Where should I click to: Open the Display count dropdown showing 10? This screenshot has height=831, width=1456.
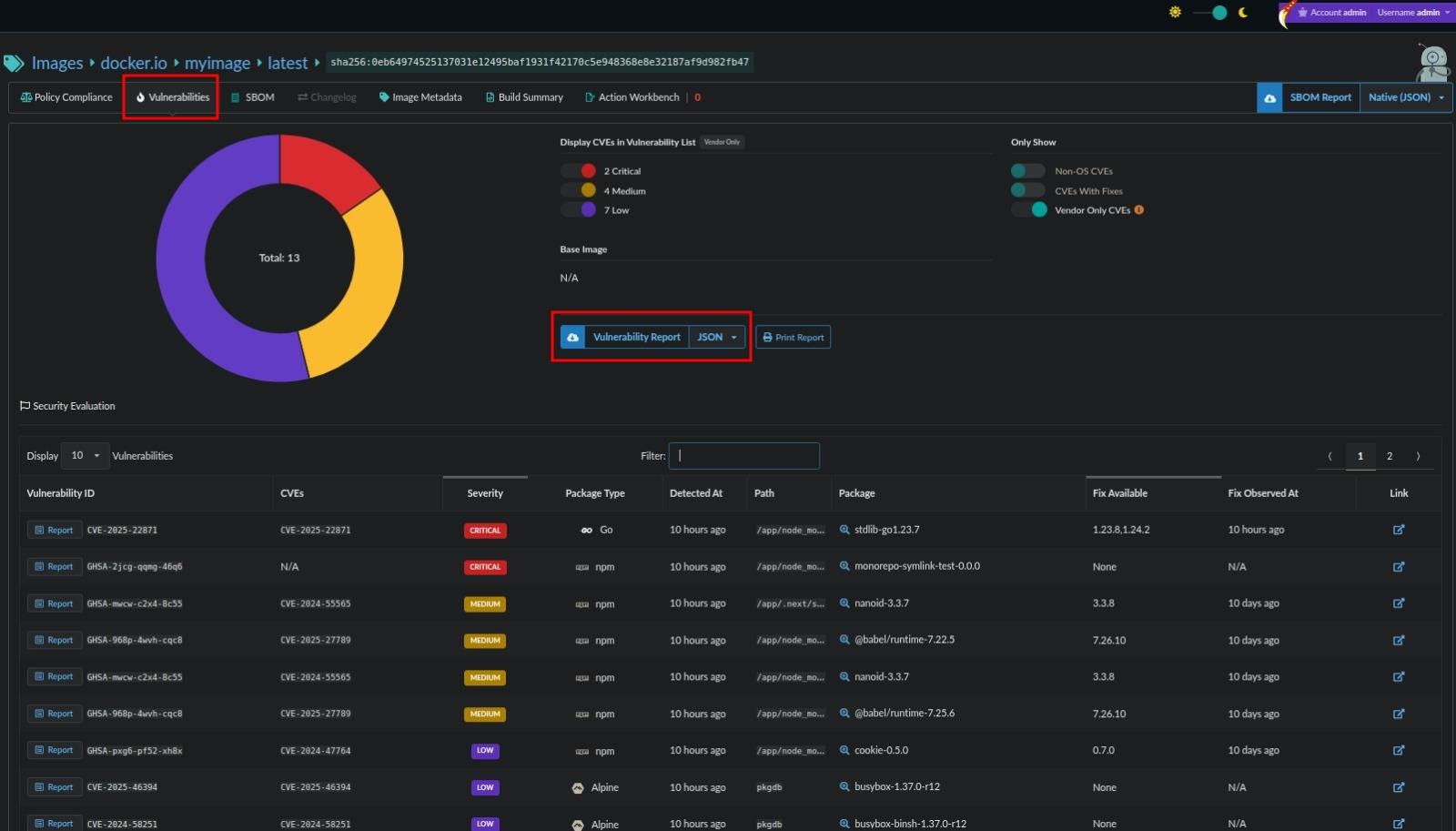click(85, 455)
